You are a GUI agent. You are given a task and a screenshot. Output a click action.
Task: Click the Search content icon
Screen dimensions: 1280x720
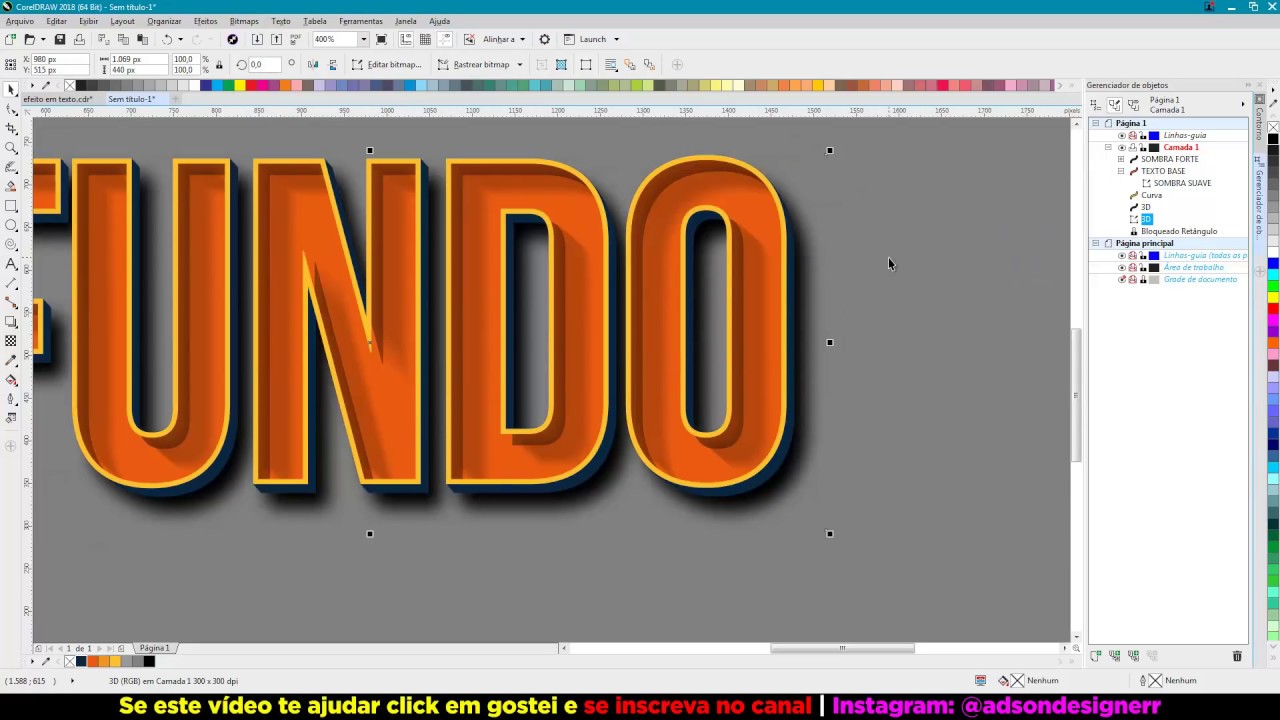click(232, 39)
